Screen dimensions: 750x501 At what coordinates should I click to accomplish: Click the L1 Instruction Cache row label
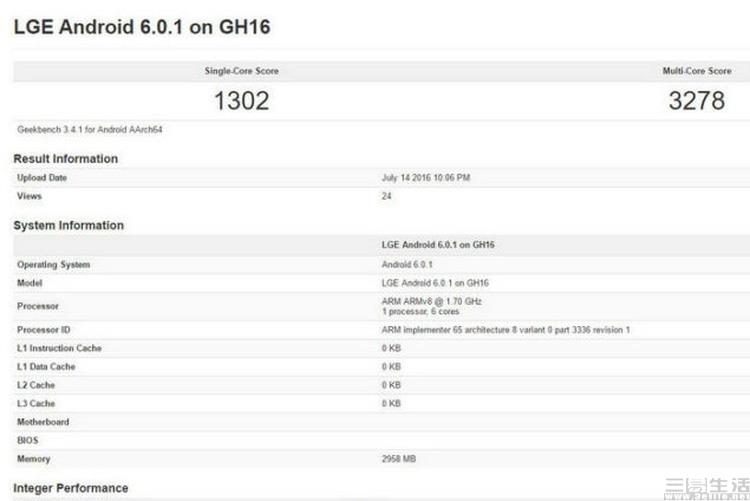click(x=59, y=348)
